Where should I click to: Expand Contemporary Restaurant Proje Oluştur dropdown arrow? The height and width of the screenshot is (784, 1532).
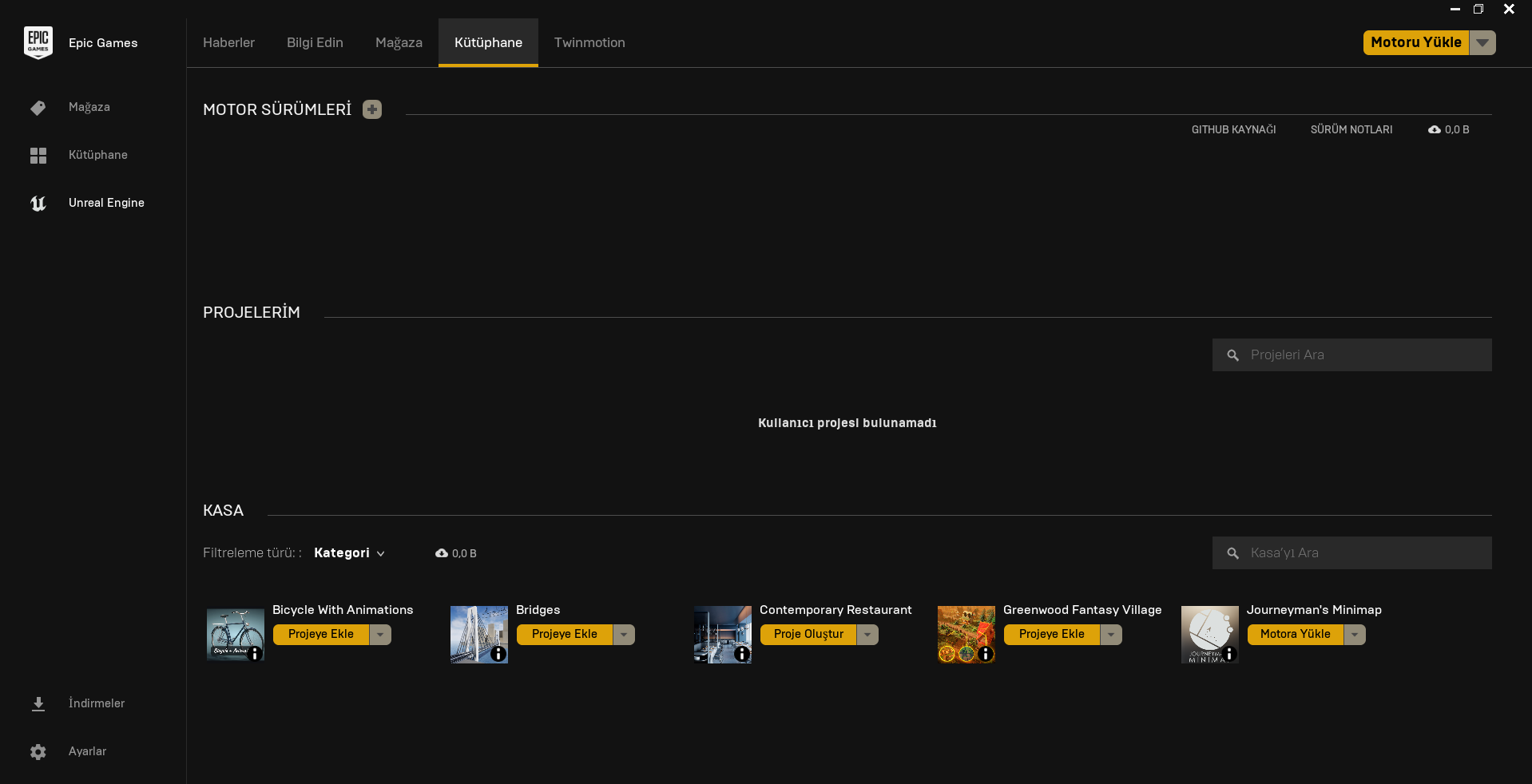point(867,635)
